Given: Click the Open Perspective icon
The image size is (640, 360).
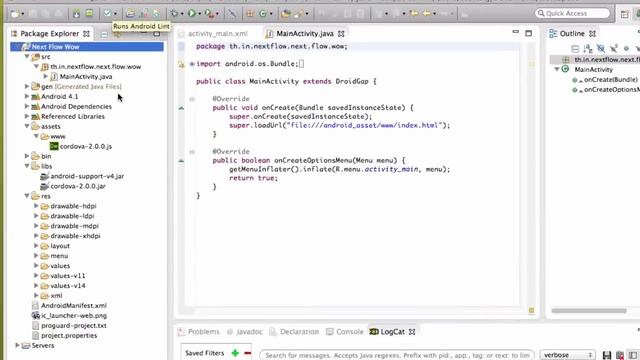Looking at the screenshot, I should pos(624,14).
